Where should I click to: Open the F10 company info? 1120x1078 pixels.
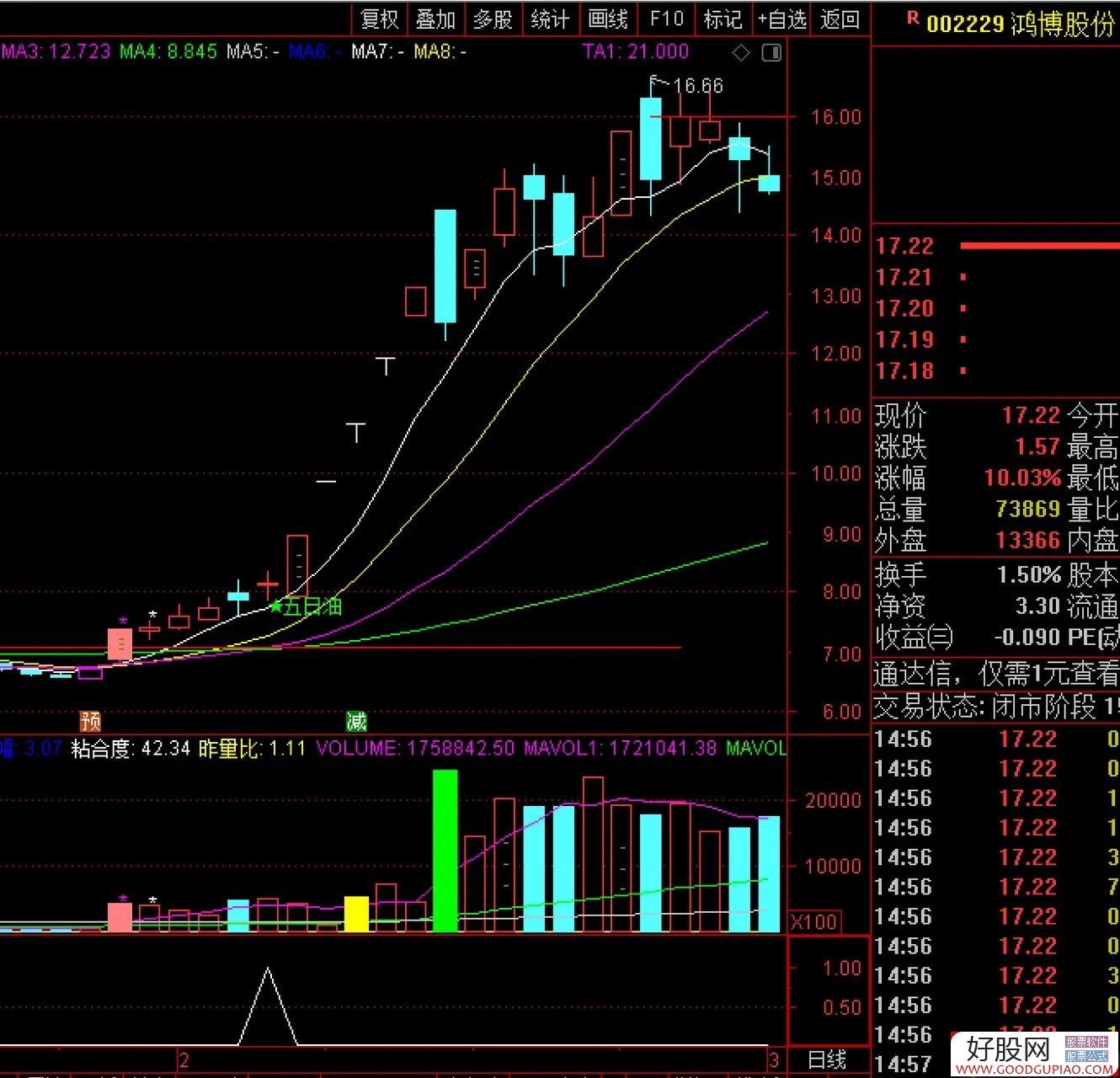[666, 19]
